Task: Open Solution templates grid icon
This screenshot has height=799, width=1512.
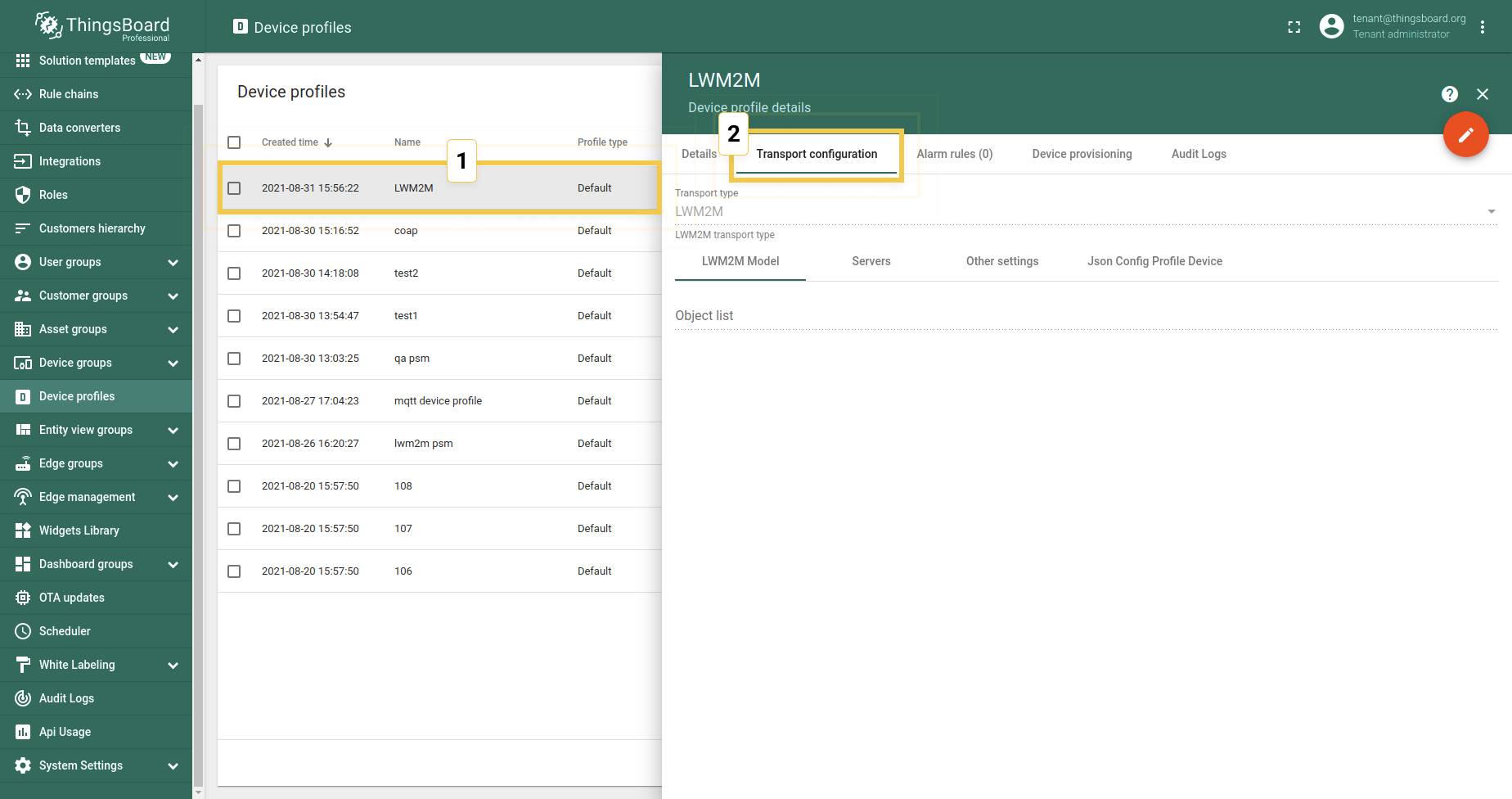Action: pos(23,61)
